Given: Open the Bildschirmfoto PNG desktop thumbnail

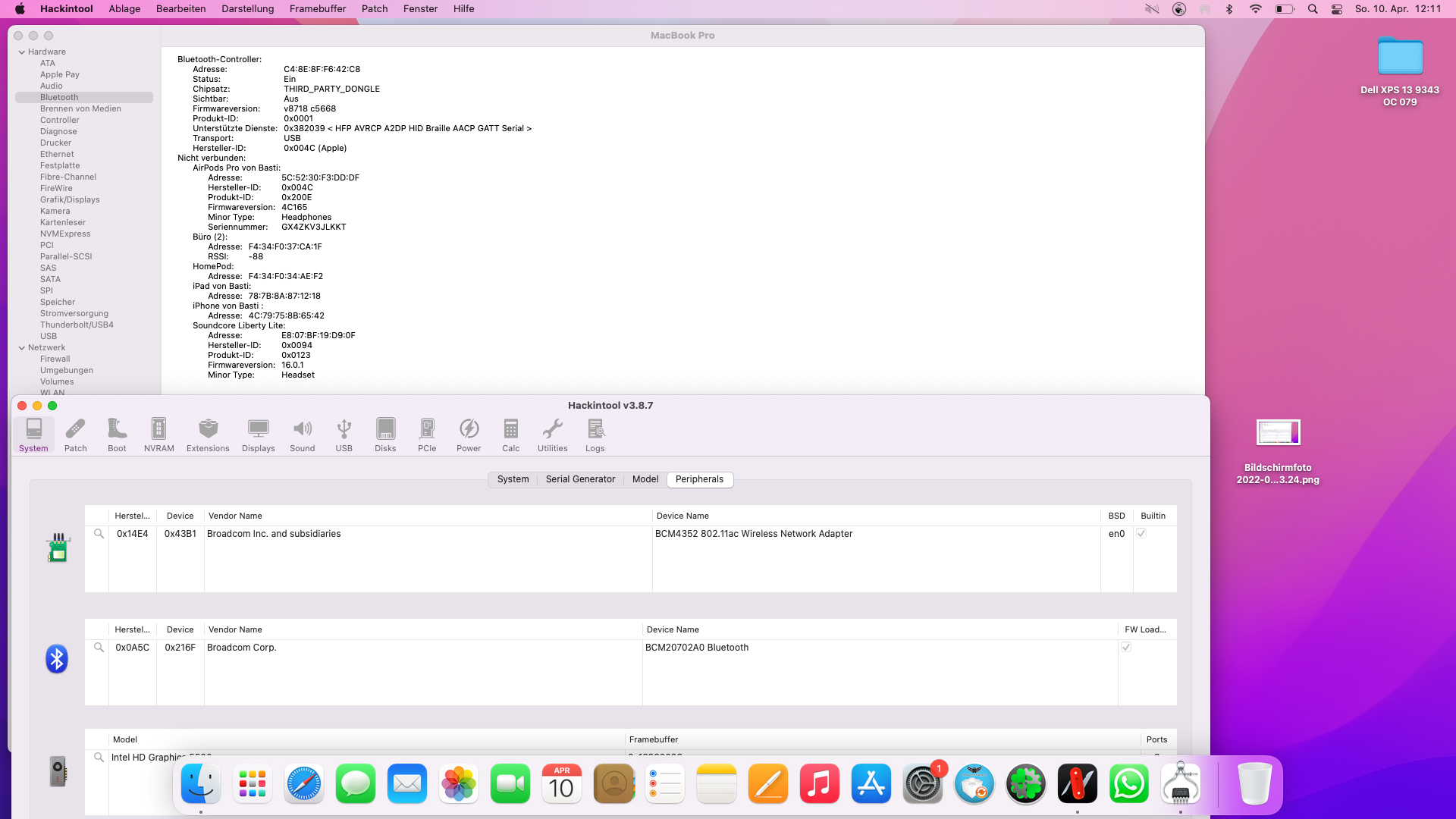Looking at the screenshot, I should click(1278, 433).
